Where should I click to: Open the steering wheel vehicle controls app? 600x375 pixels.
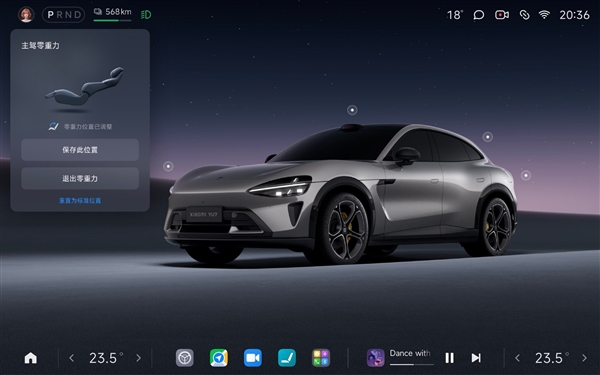point(184,358)
